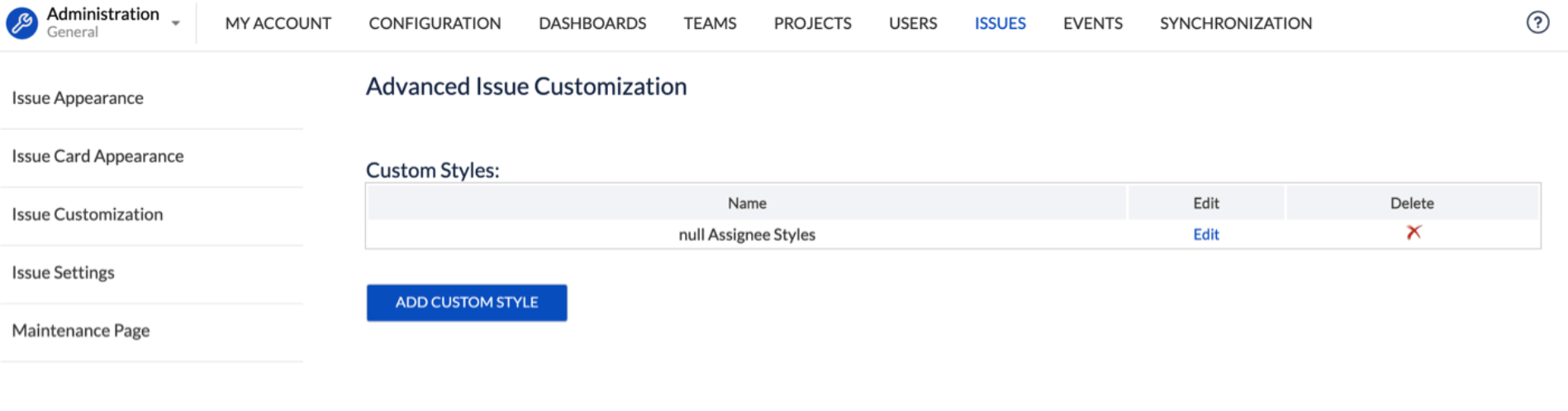The height and width of the screenshot is (411, 1568).
Task: Click the 'Advanced Issue Customization' heading
Action: pos(526,87)
